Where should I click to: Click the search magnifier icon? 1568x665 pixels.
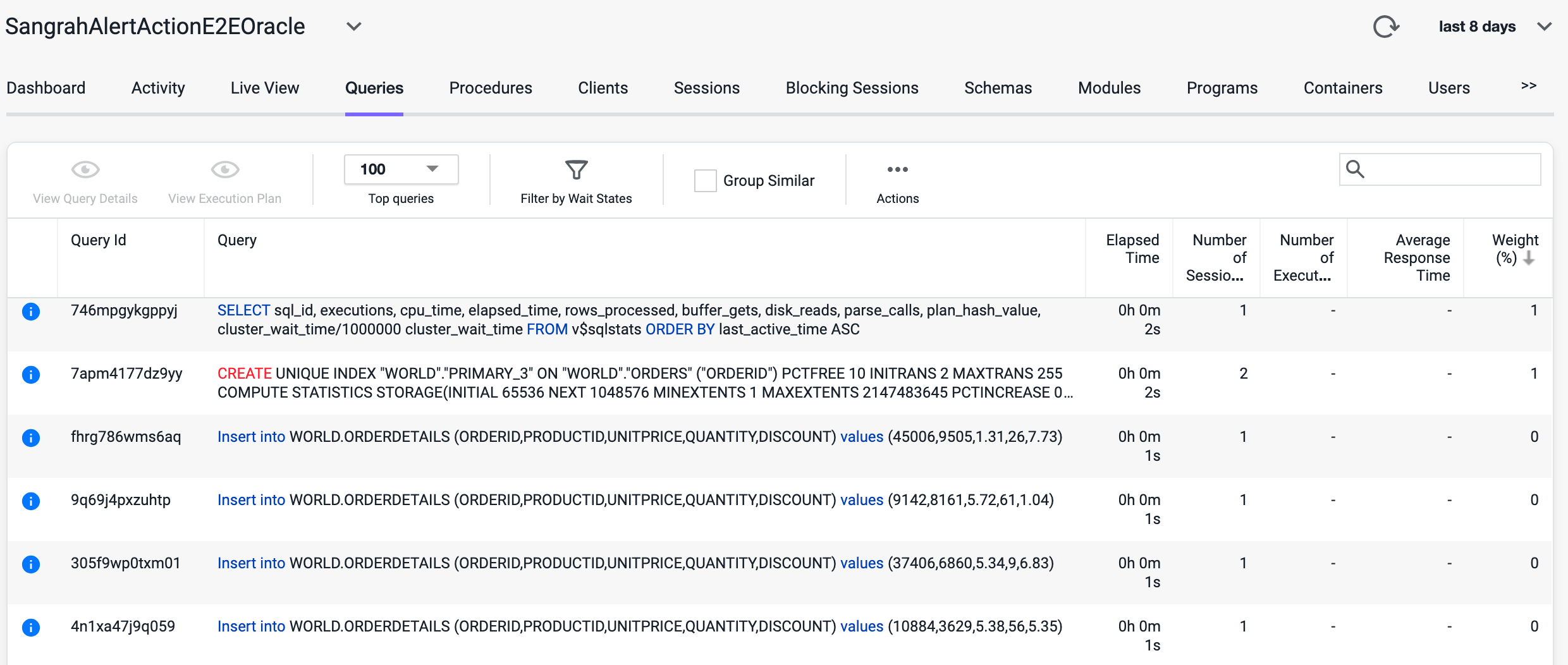1356,169
